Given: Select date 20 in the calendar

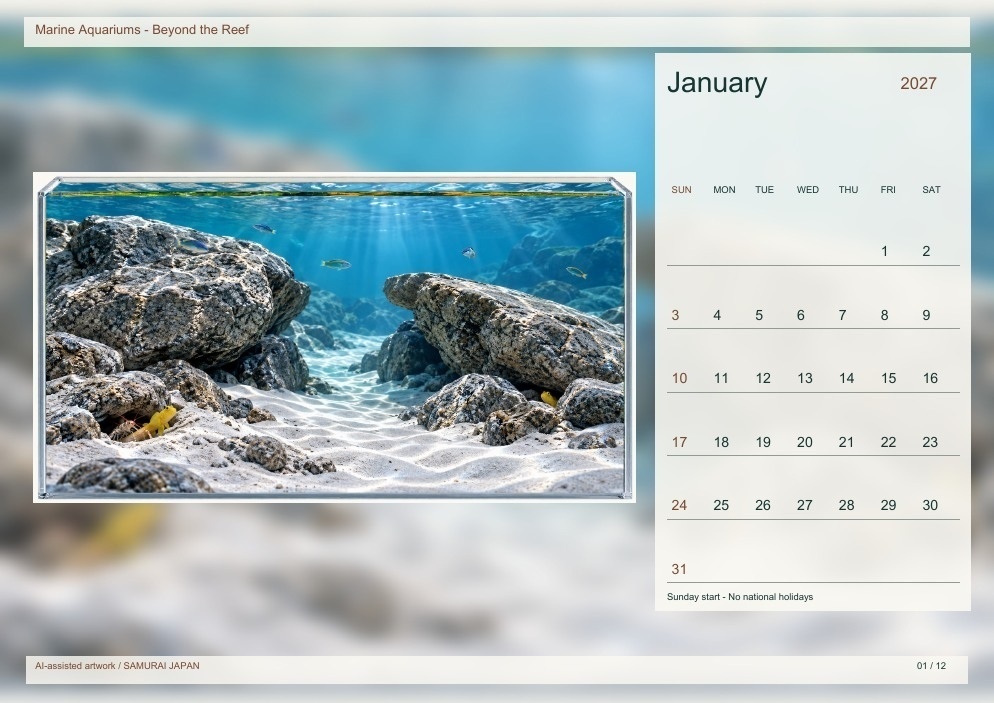Looking at the screenshot, I should tap(805, 442).
